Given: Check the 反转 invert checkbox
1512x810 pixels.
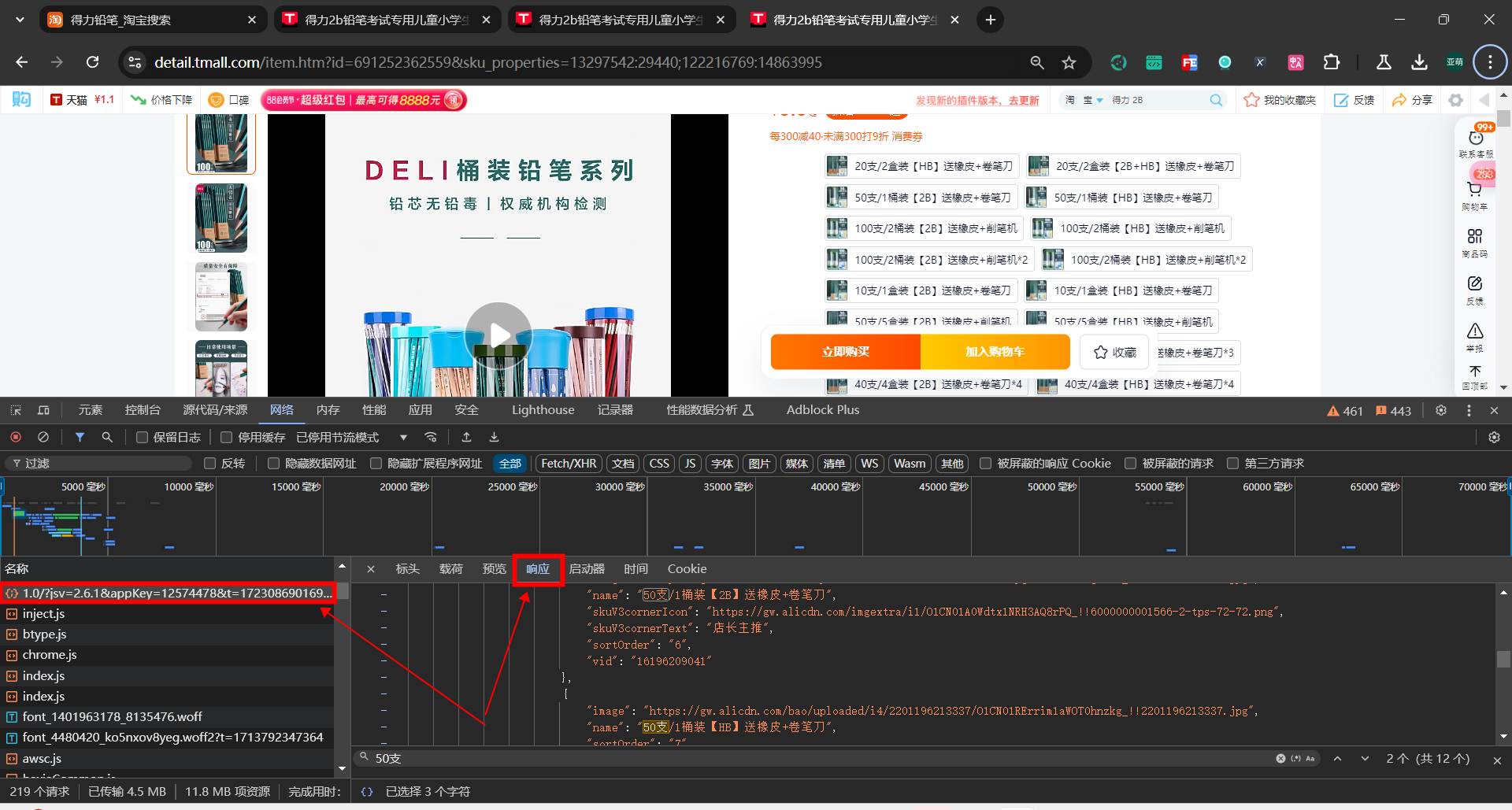Looking at the screenshot, I should pos(210,464).
